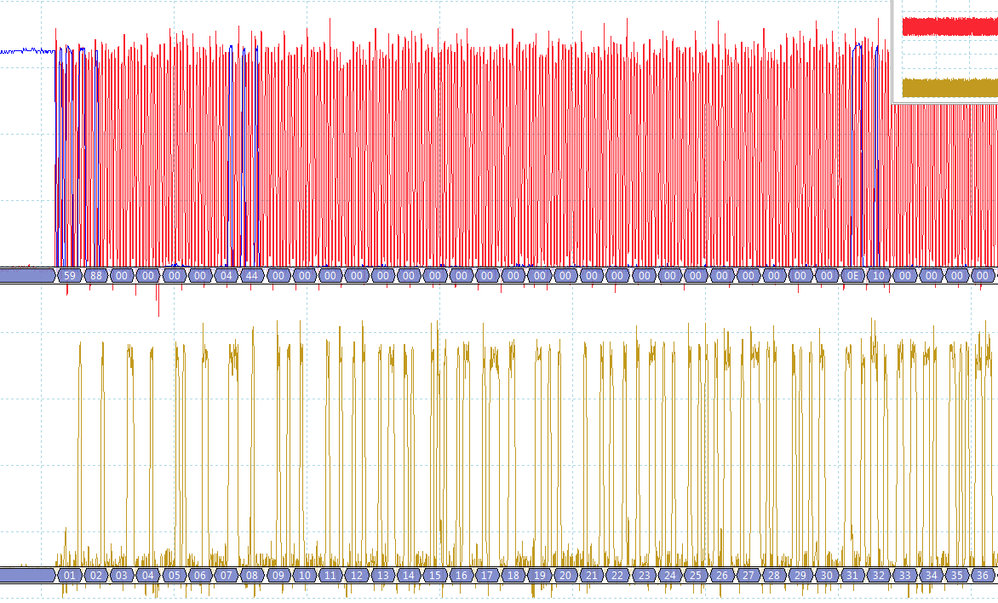This screenshot has width=998, height=603.
Task: Select byte 10 in the red channel decode row
Action: (878, 276)
